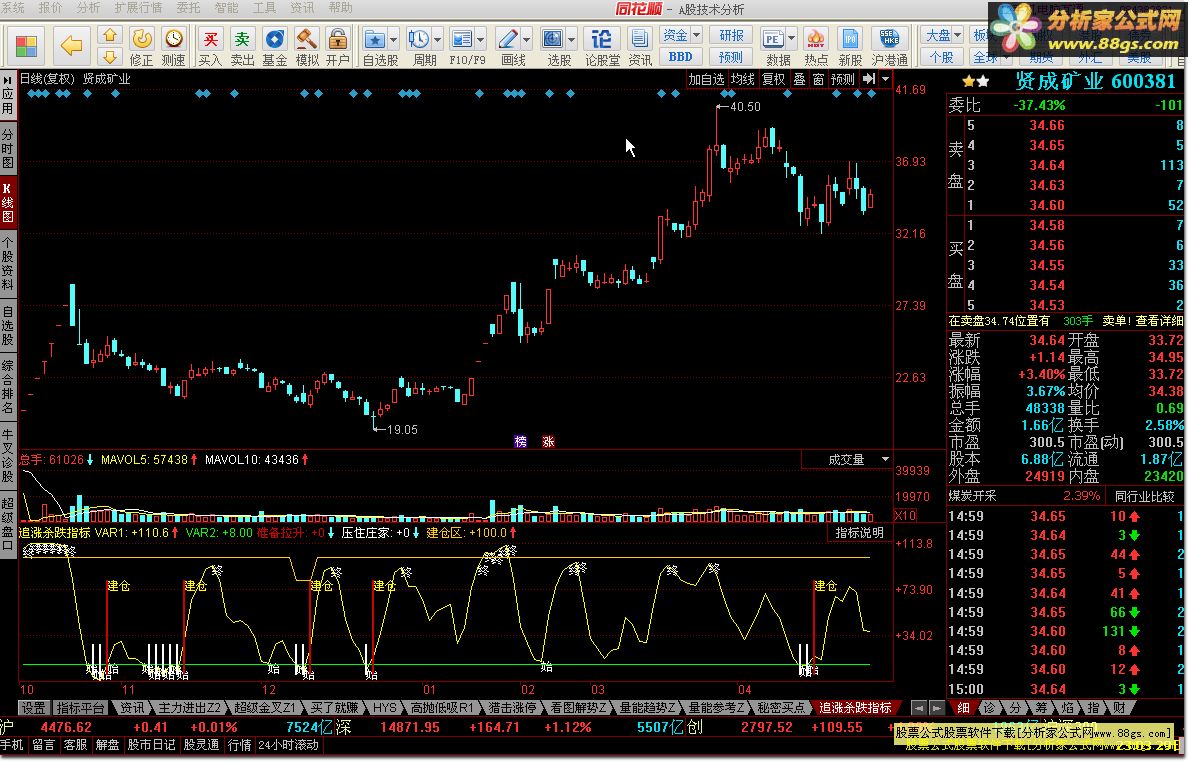
Task: Open the 资讯 news document icon
Action: pos(640,39)
